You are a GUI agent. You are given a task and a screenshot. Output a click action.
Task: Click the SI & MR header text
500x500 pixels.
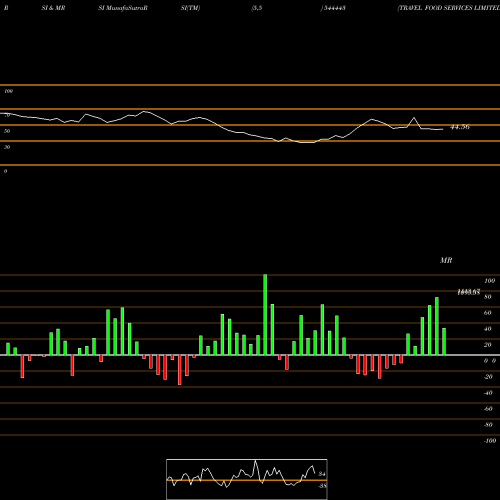tap(53, 8)
